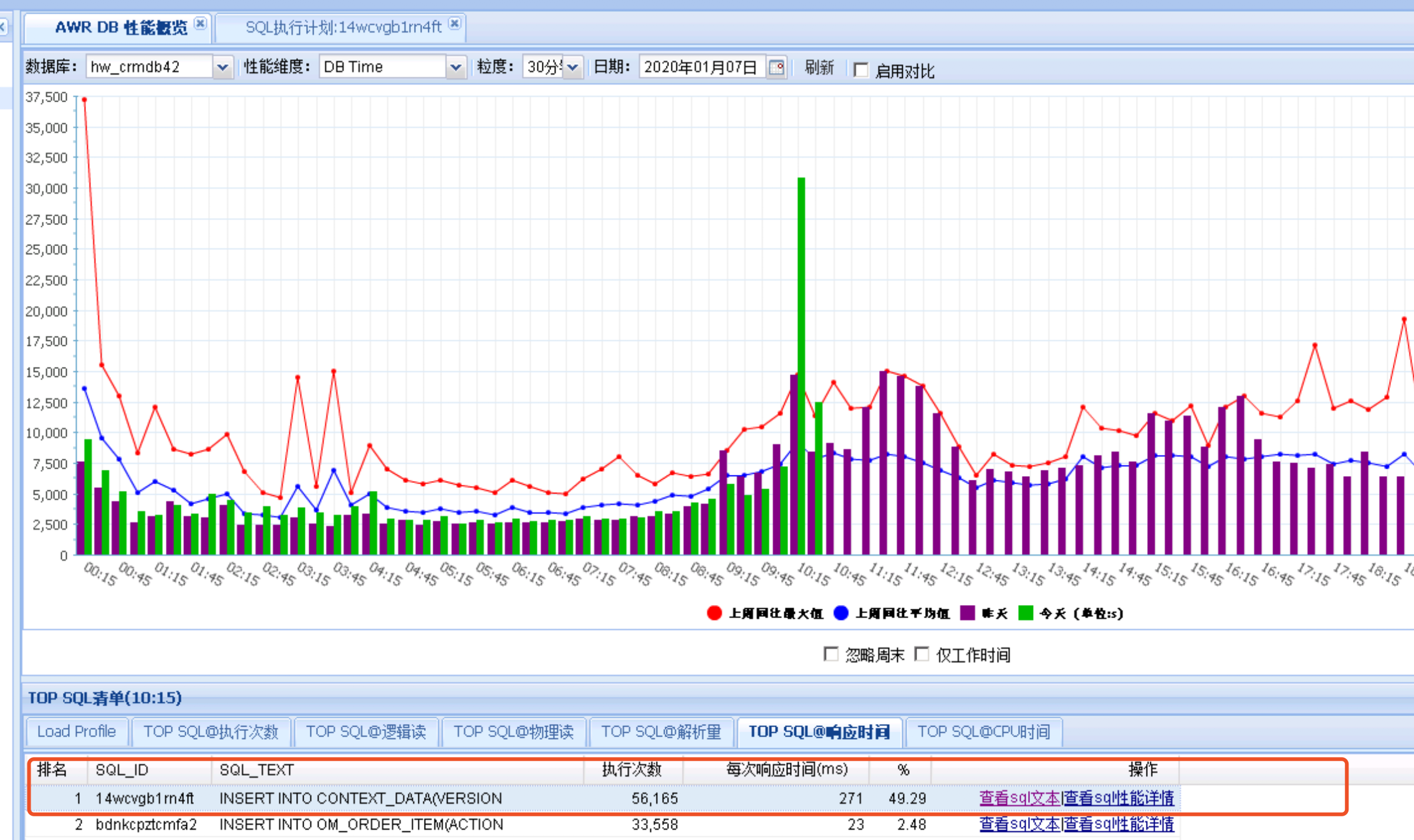This screenshot has width=1414, height=840.
Task: Check the 仅工作时间 option
Action: pyautogui.click(x=921, y=654)
